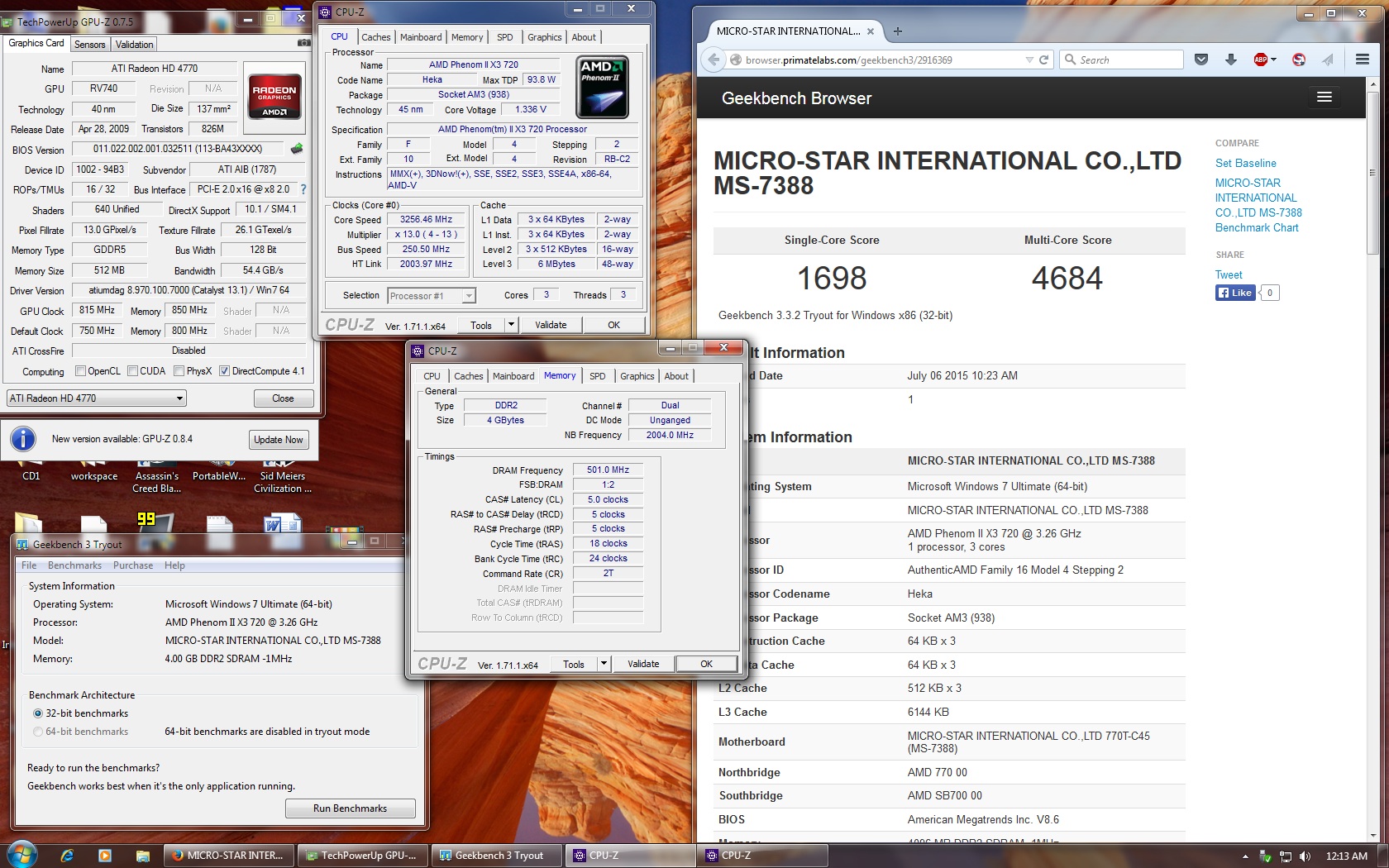Viewport: 1389px width, 868px height.
Task: Click the Bus Interface question mark icon
Action: pyautogui.click(x=303, y=189)
